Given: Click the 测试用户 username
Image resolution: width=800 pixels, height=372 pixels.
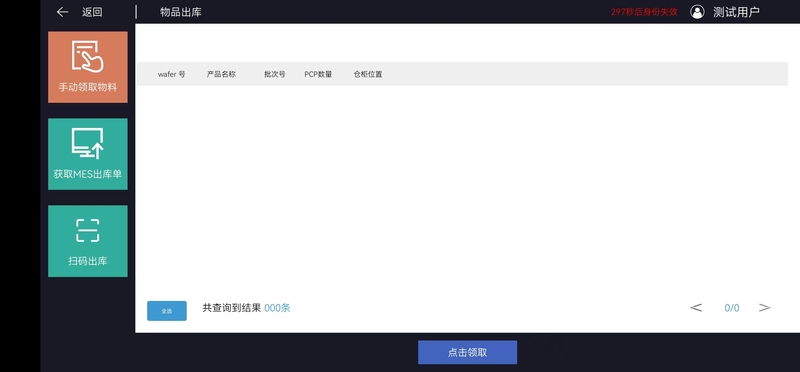Looking at the screenshot, I should click(x=736, y=12).
